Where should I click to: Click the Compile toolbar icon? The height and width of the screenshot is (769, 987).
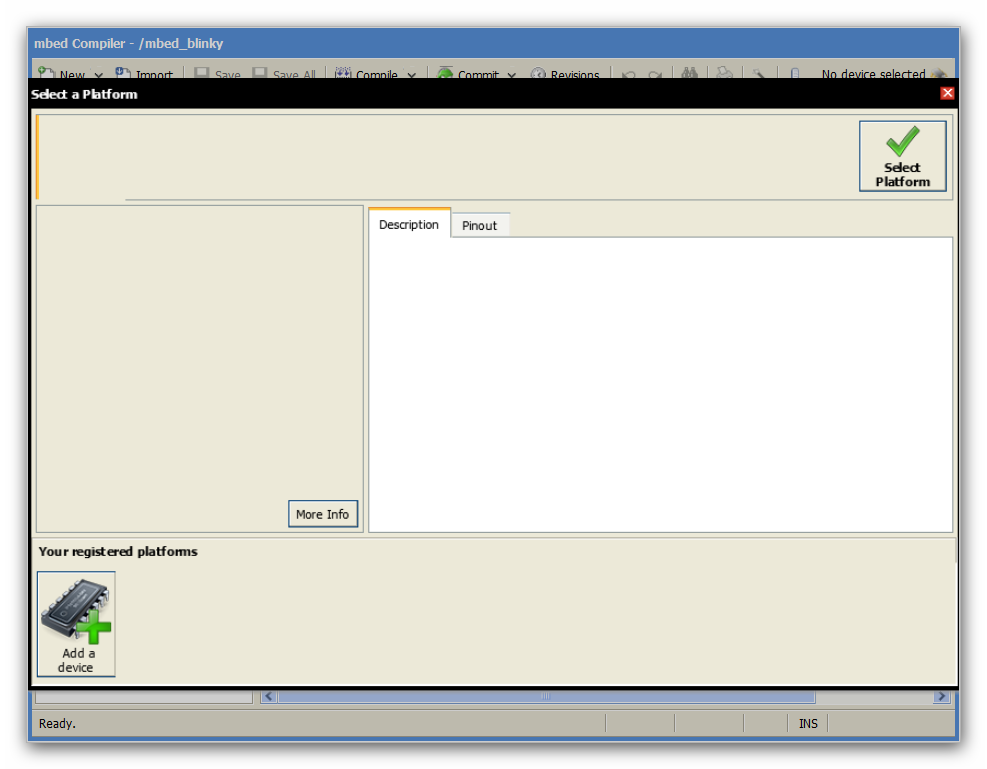pyautogui.click(x=343, y=74)
